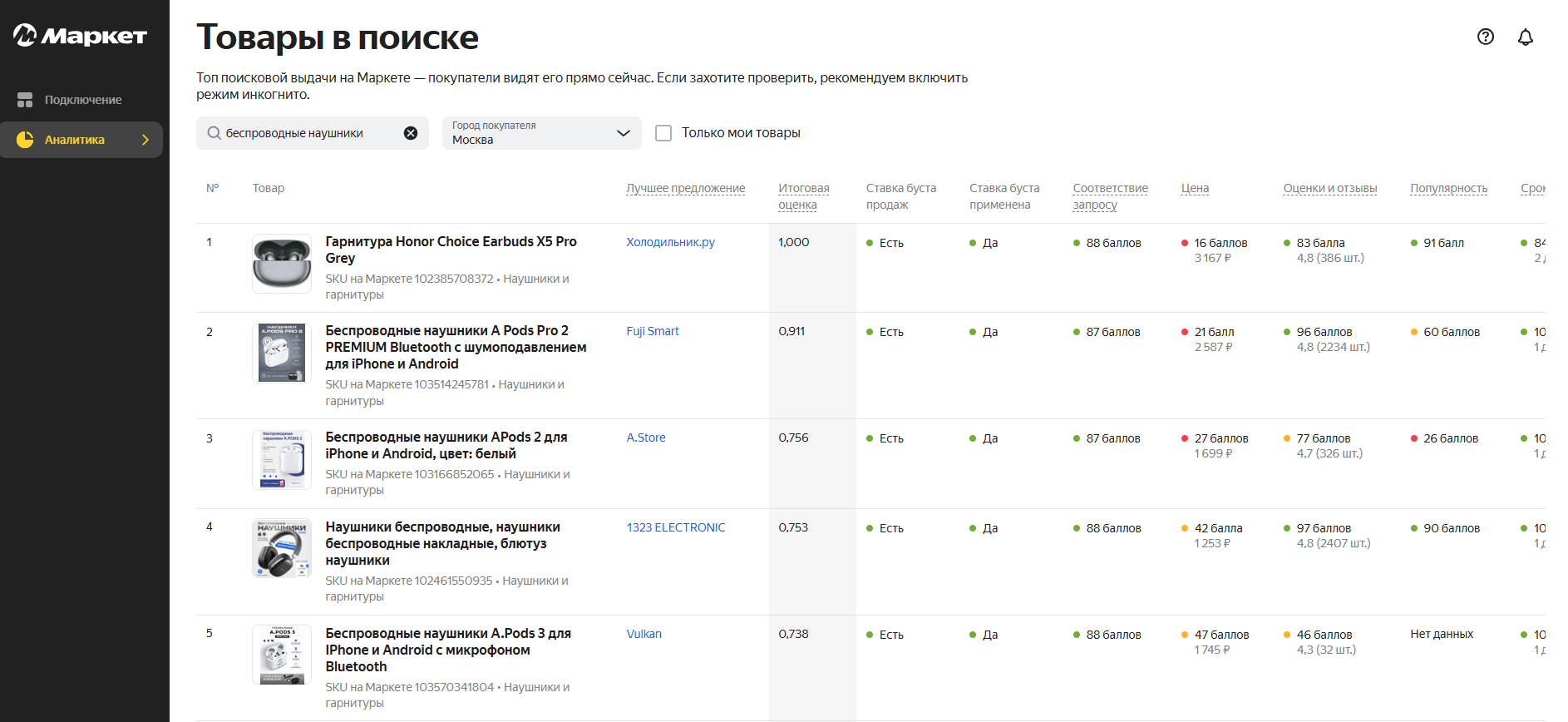The width and height of the screenshot is (1568, 722).
Task: Select Подключение in the sidebar
Action: [x=81, y=100]
